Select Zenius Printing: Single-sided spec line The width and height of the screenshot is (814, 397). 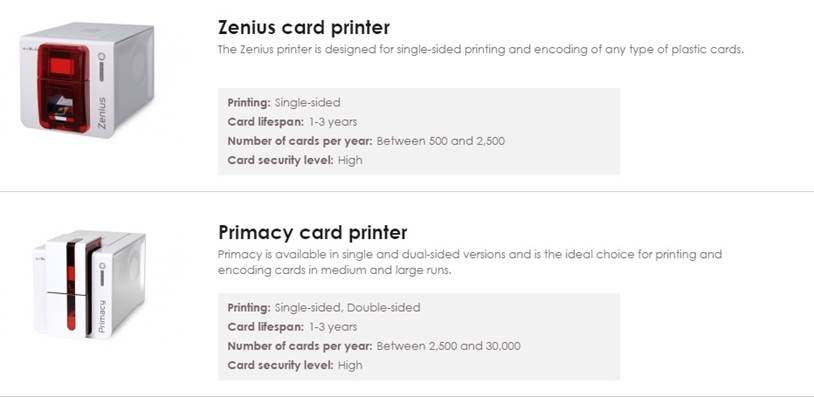tap(284, 103)
